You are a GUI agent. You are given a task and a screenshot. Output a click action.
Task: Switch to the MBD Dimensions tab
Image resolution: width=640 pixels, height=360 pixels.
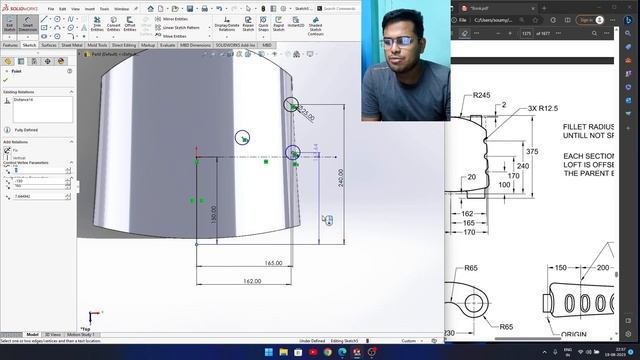click(x=196, y=45)
